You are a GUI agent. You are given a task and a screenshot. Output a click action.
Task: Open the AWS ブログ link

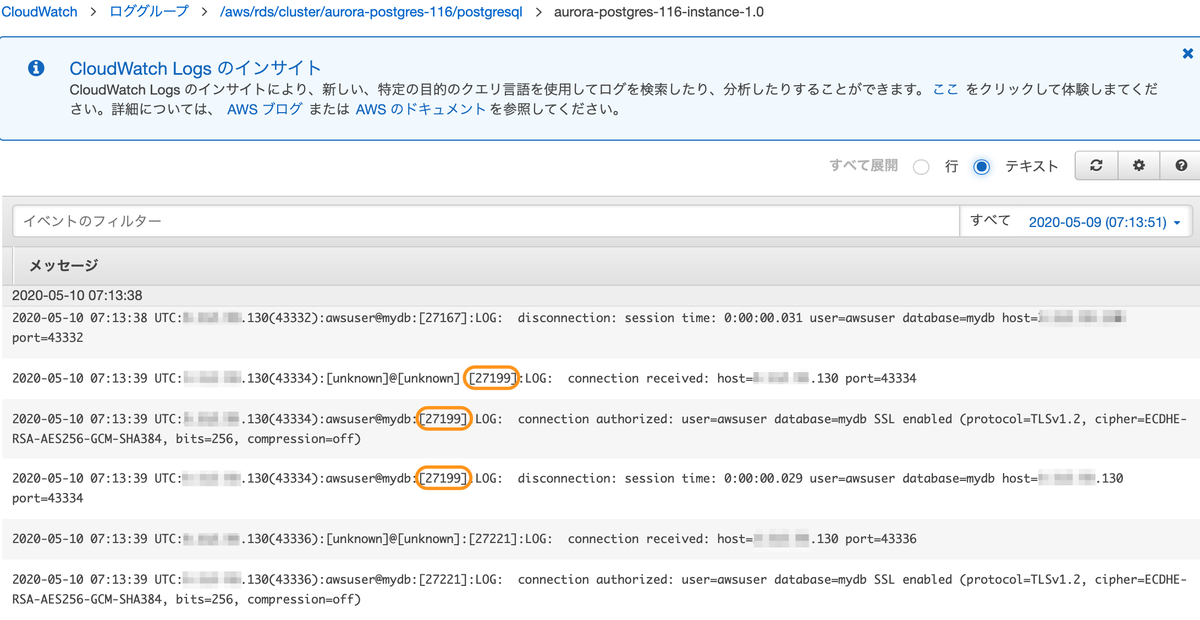click(264, 110)
